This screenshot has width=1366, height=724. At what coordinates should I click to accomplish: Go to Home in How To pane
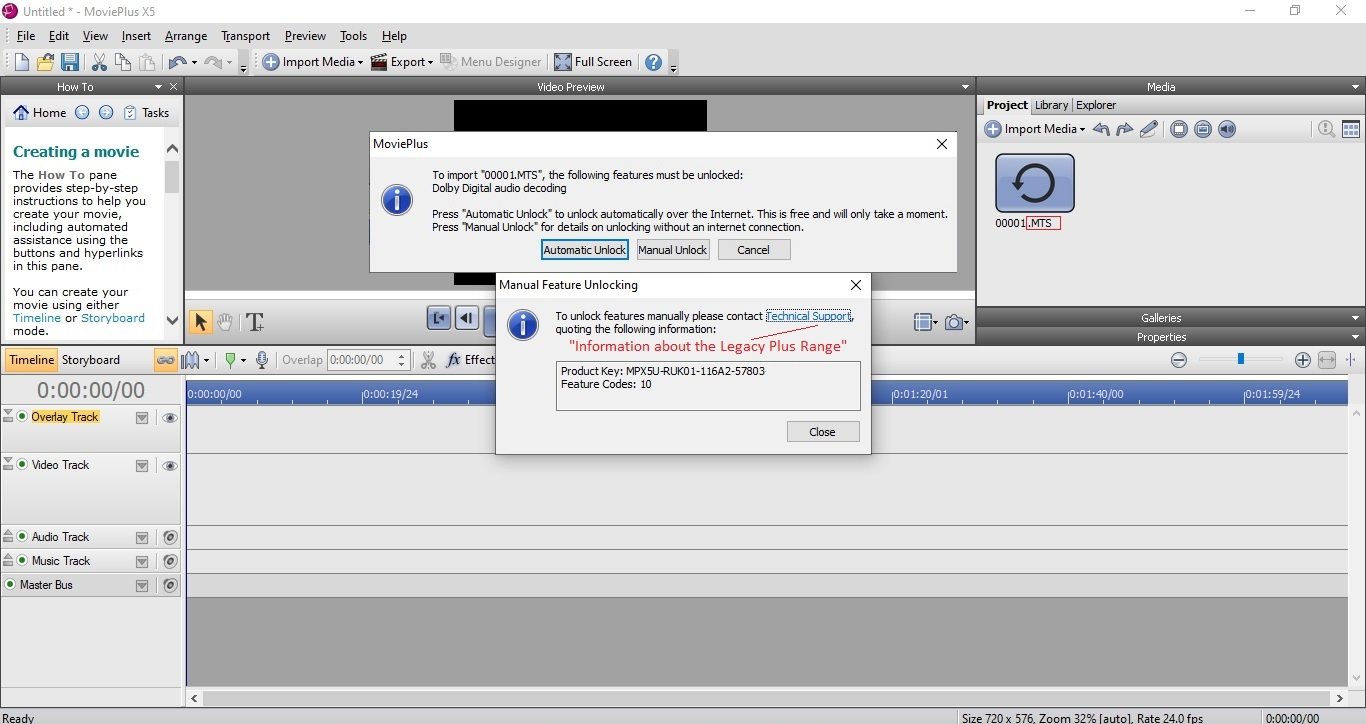click(x=40, y=113)
